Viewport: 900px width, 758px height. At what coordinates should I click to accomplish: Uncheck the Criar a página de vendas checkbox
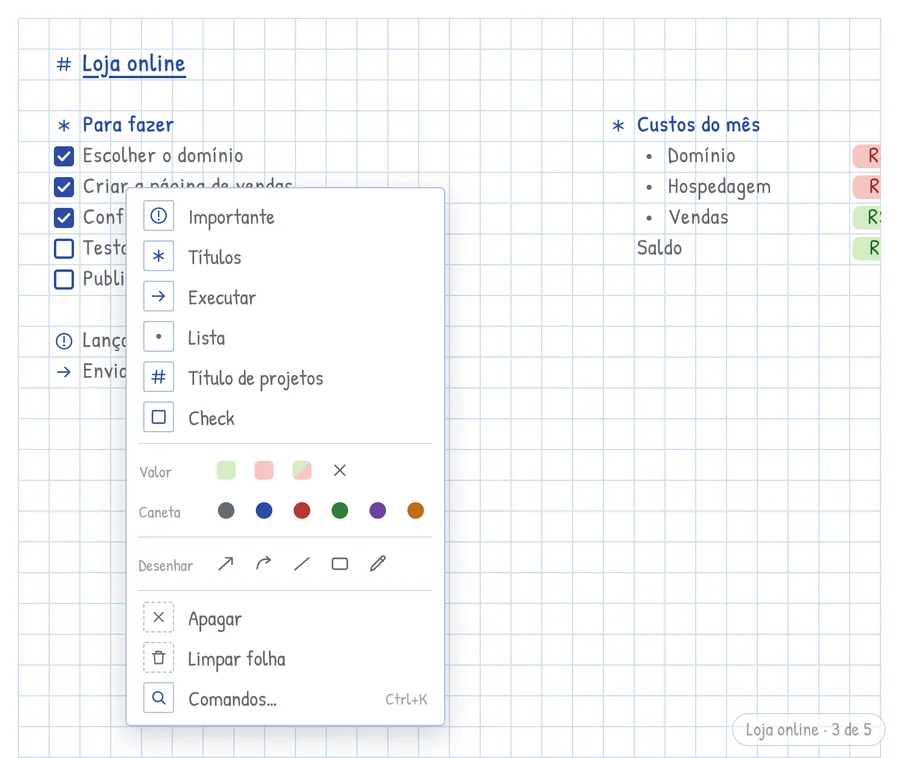click(64, 187)
